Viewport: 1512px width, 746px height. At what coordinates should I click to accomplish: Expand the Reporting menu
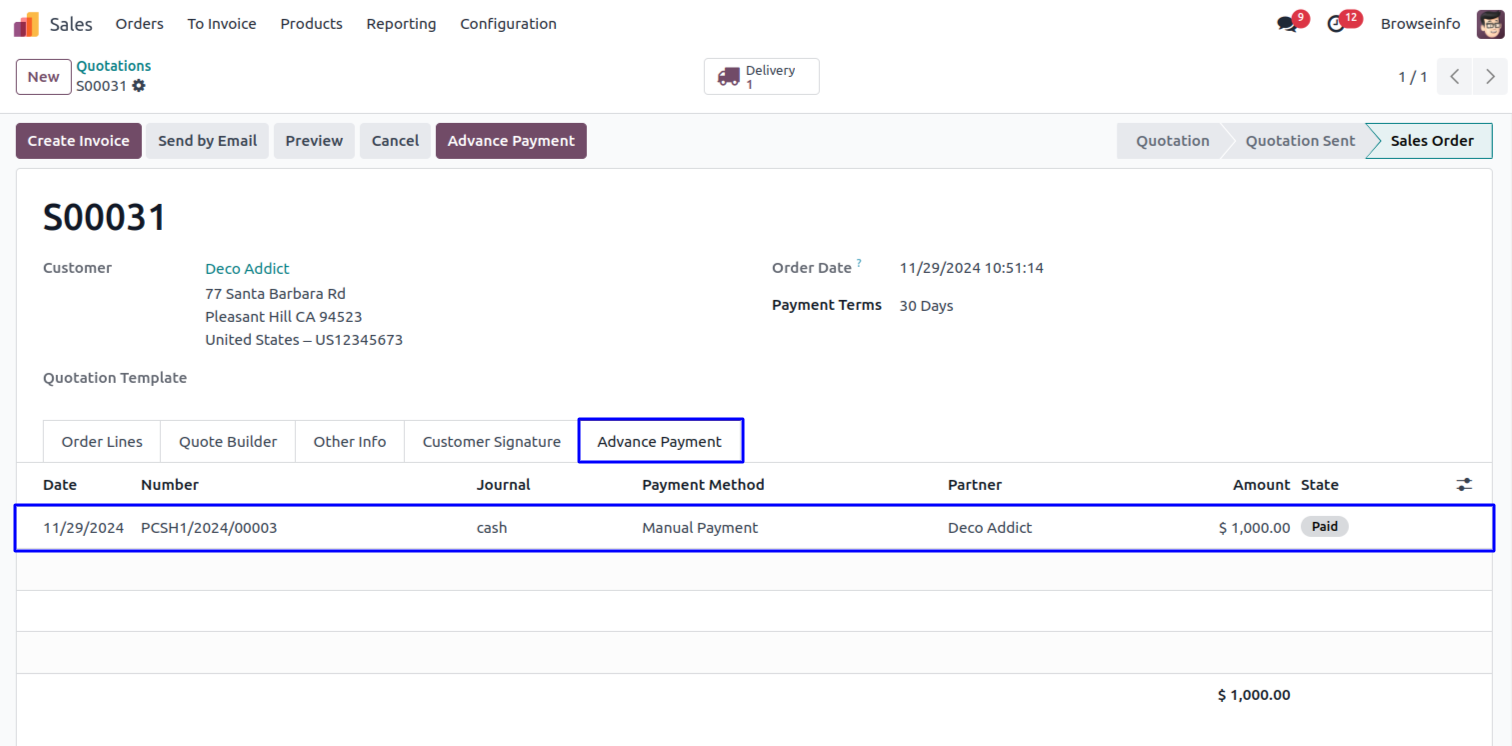[x=401, y=24]
